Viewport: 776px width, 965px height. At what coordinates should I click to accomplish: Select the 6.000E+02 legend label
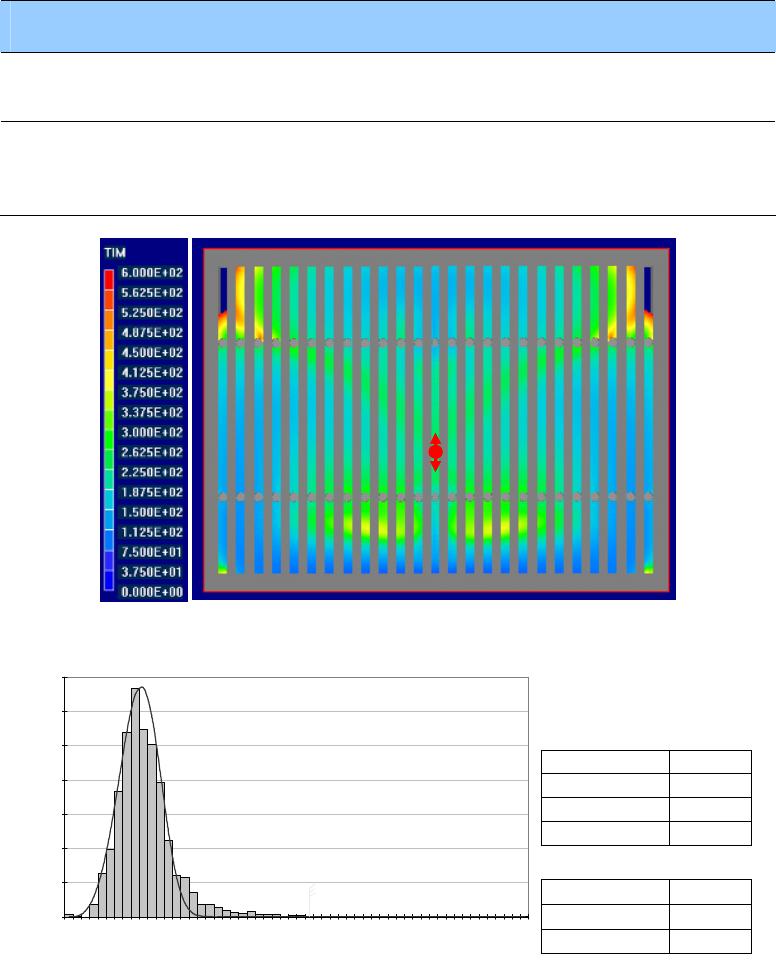pos(152,273)
